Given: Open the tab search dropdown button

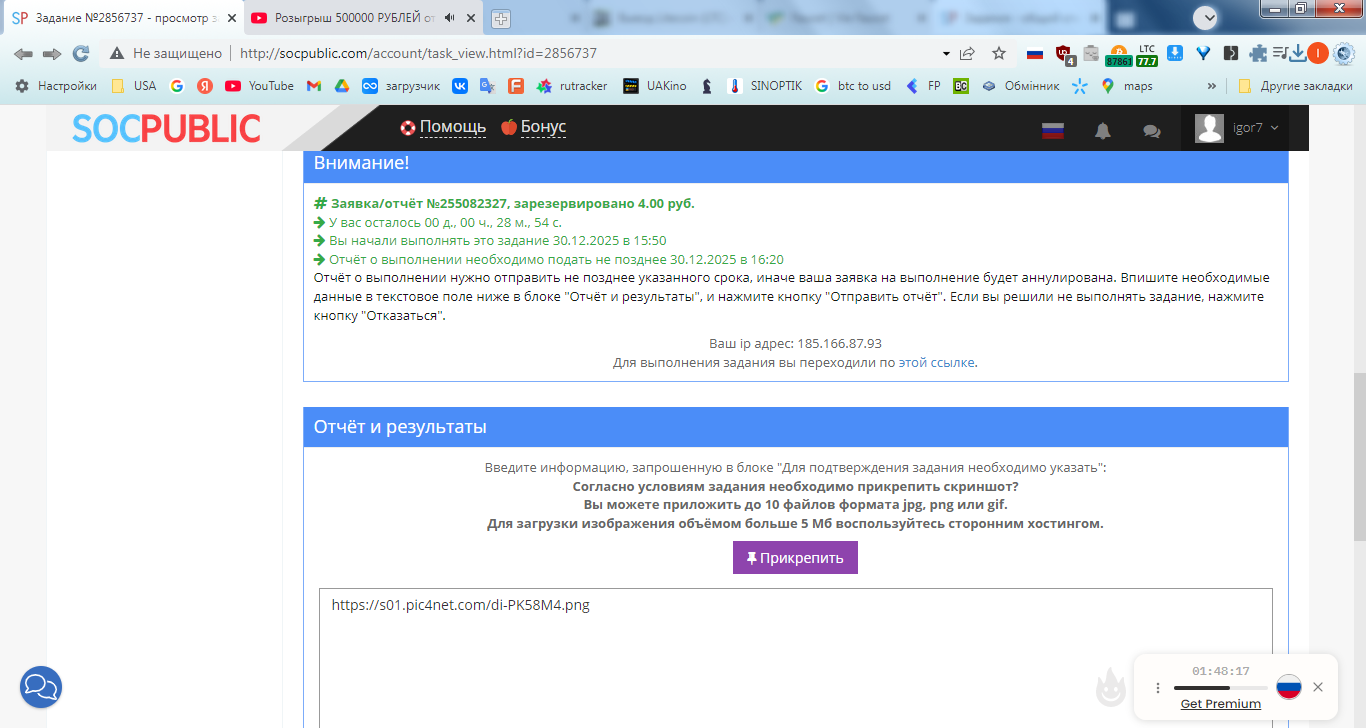Looking at the screenshot, I should 1207,17.
